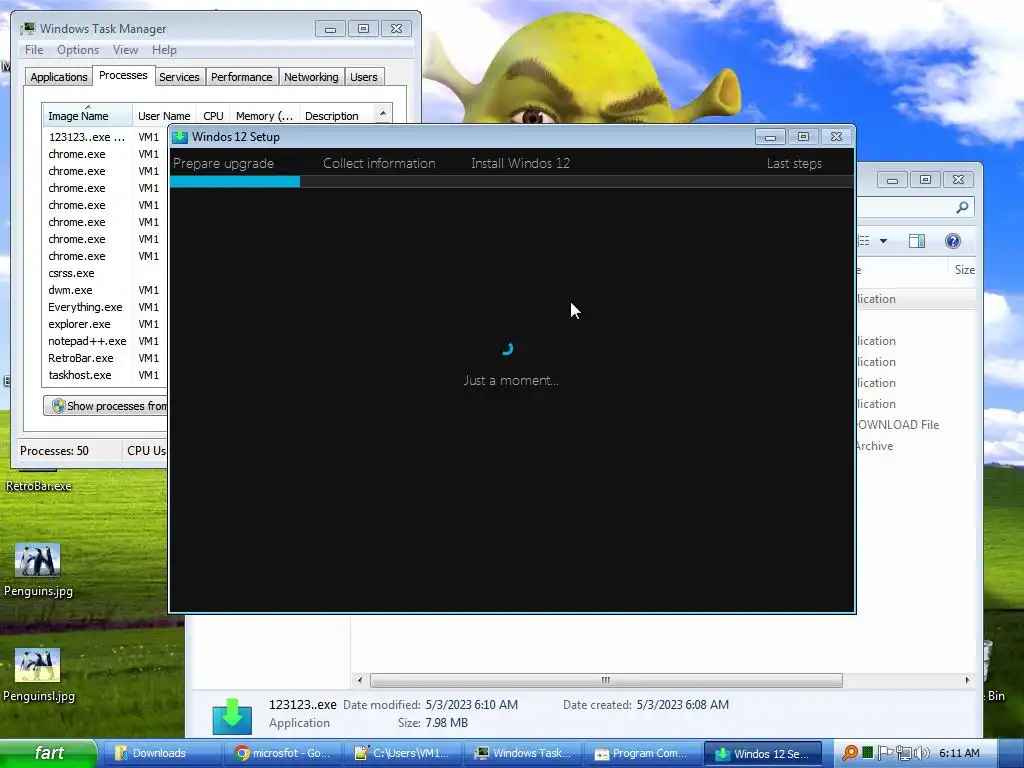The height and width of the screenshot is (768, 1024).
Task: Switch to the Program Com... taskbar button
Action: [x=641, y=753]
